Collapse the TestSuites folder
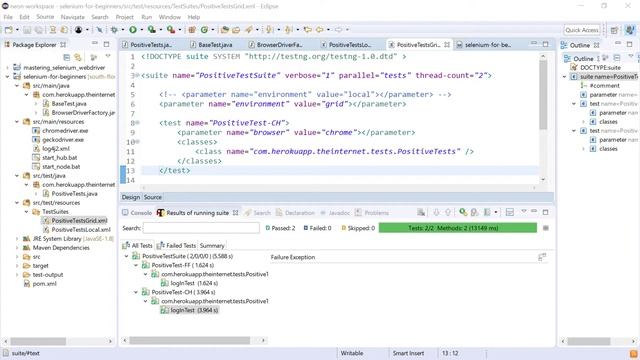The height and width of the screenshot is (360, 640). coord(27,212)
